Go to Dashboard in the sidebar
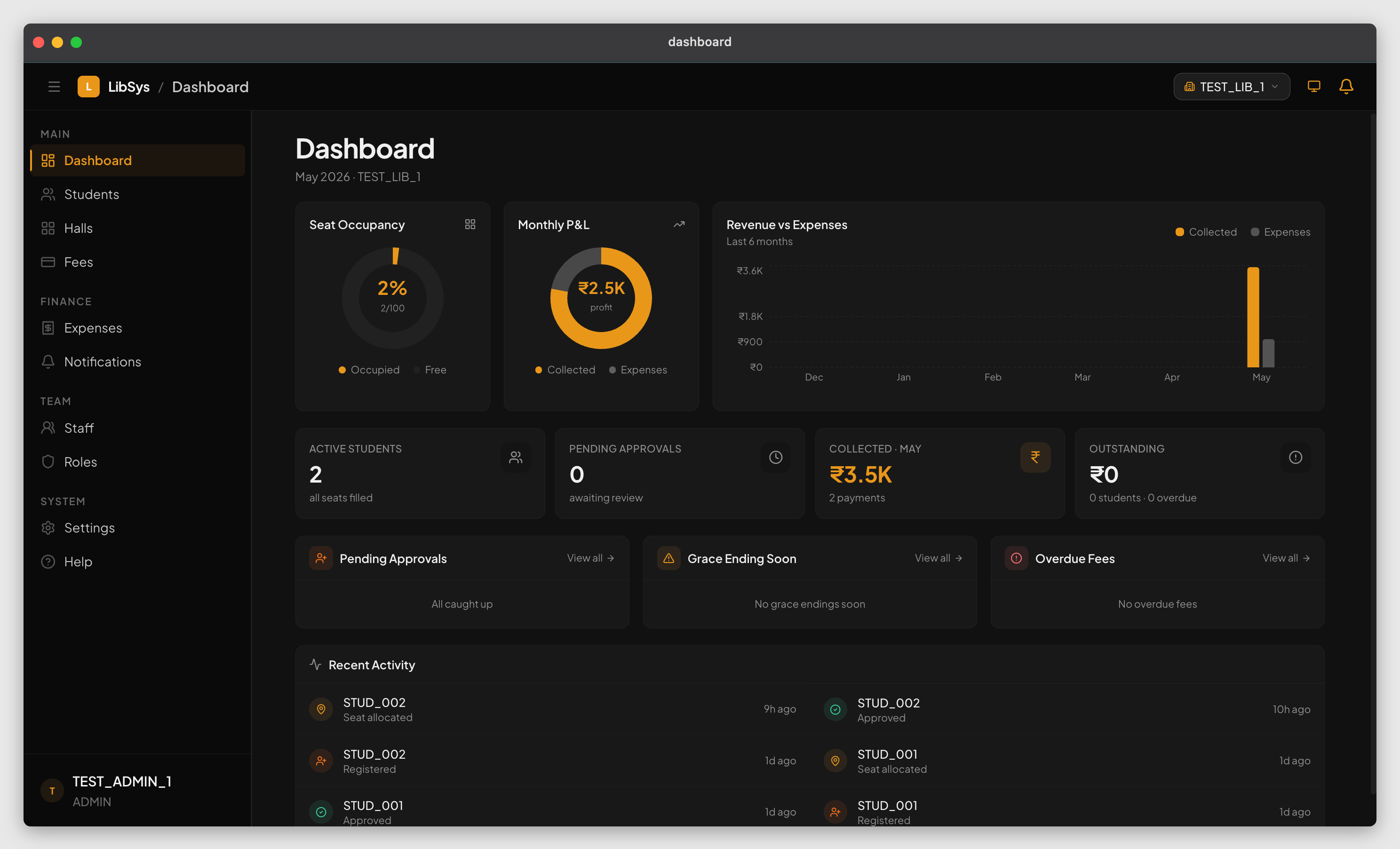 pos(137,160)
